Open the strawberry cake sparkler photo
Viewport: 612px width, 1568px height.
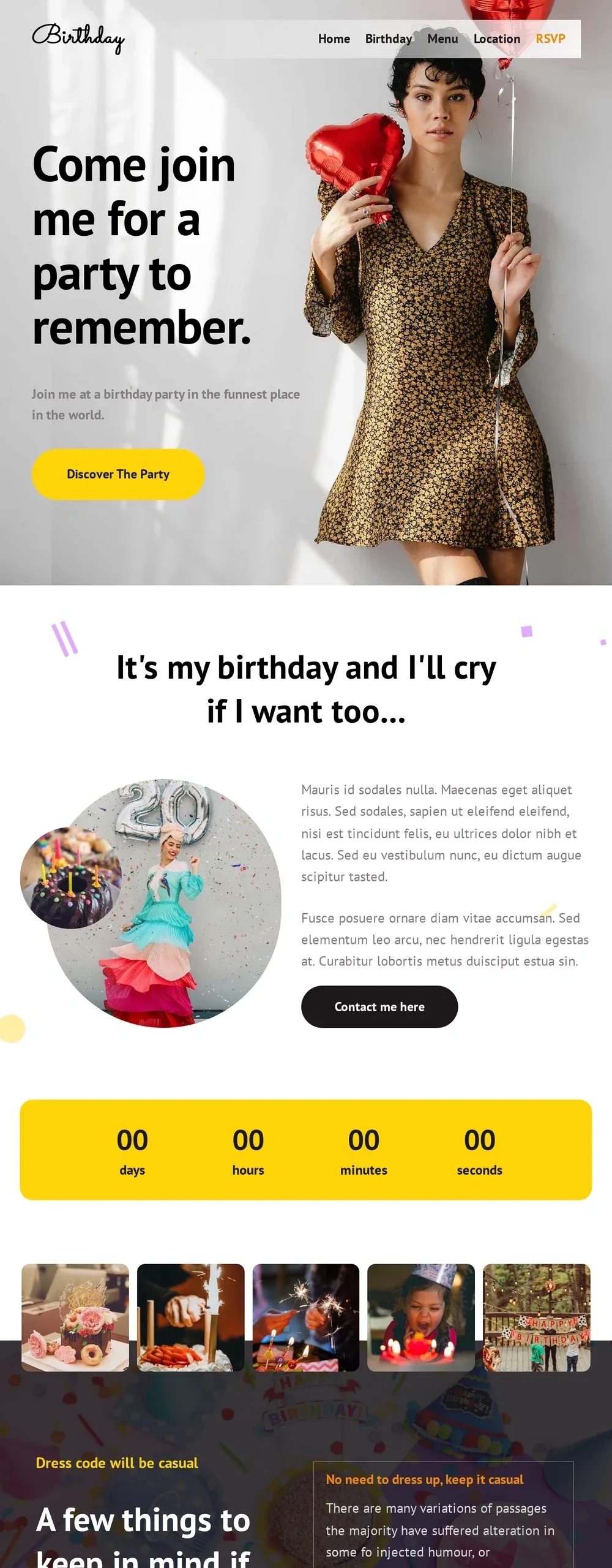pyautogui.click(x=191, y=1317)
